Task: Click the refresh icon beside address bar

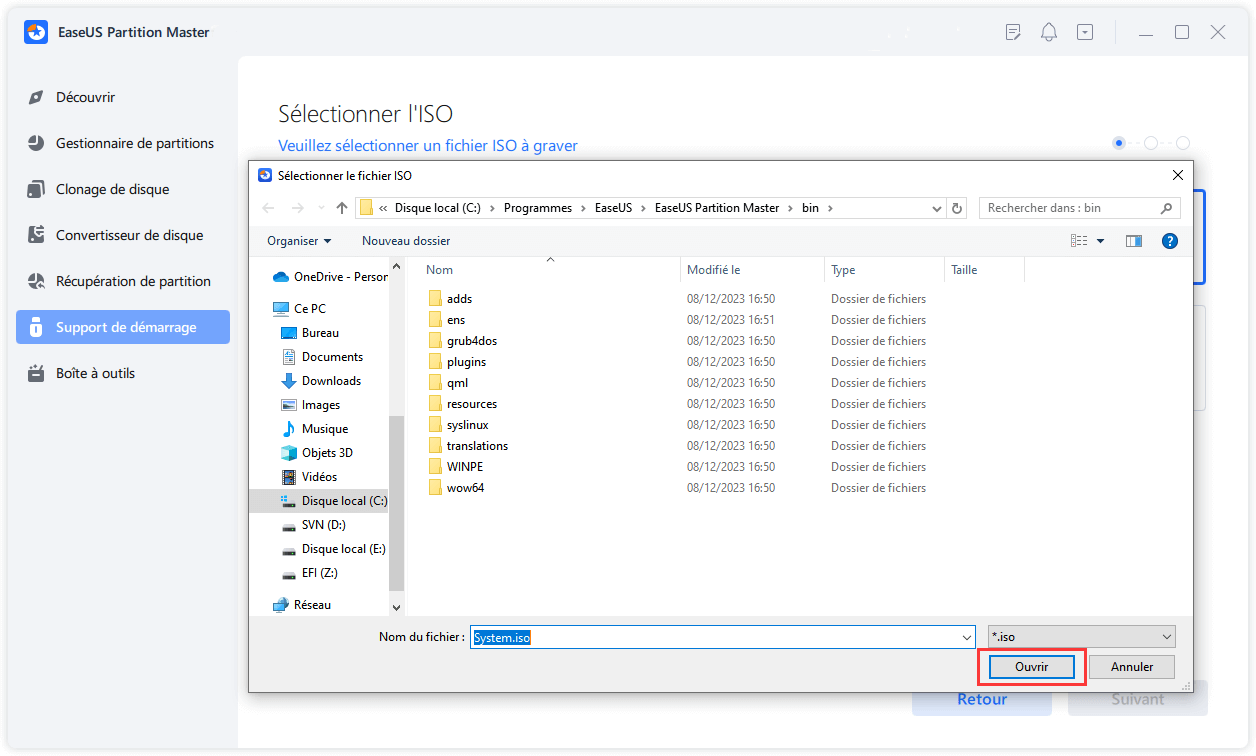Action: 957,208
